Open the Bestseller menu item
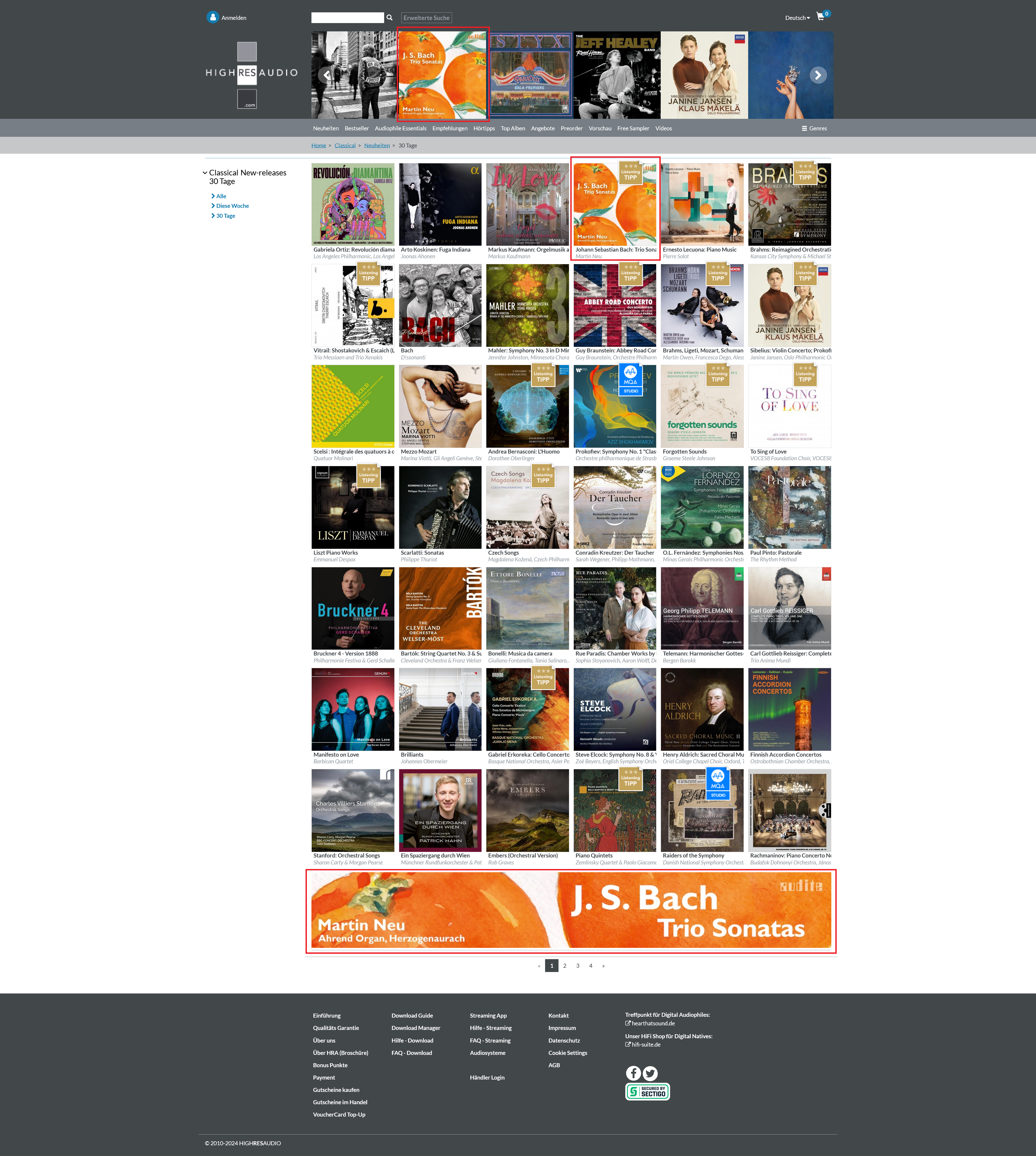 (x=356, y=128)
